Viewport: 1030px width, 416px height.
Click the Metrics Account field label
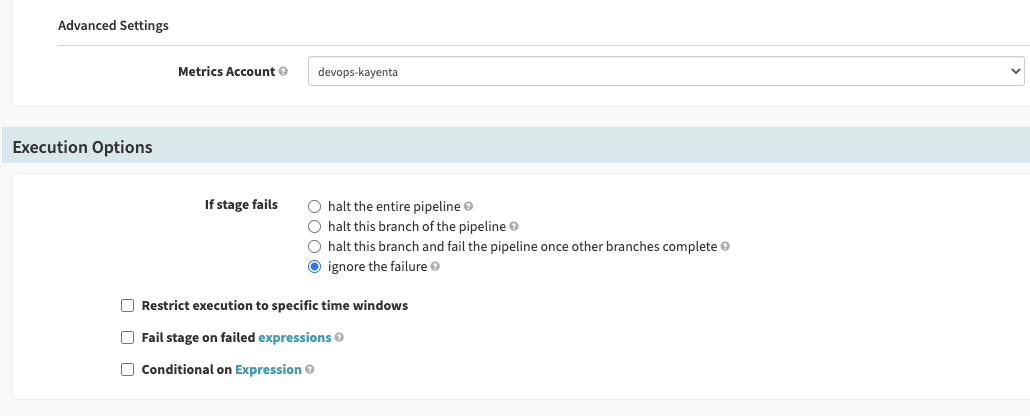pos(226,72)
